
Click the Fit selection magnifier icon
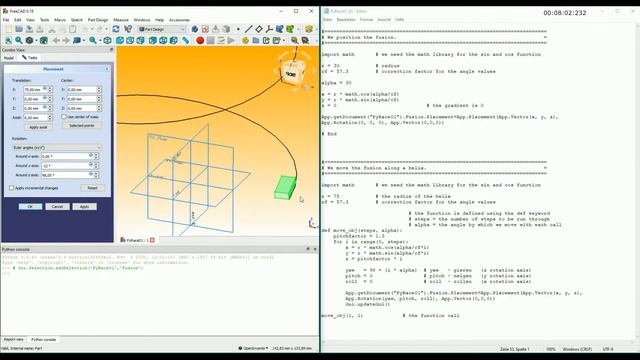[x=19, y=40]
